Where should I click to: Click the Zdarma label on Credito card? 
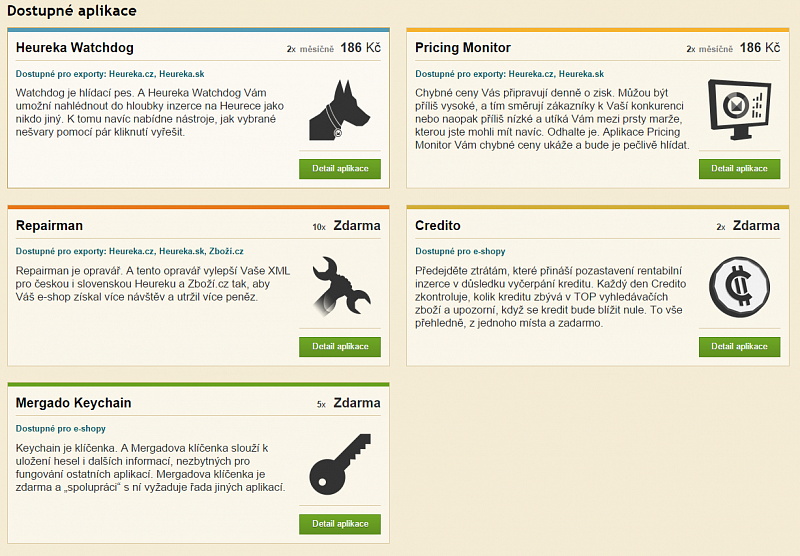756,225
